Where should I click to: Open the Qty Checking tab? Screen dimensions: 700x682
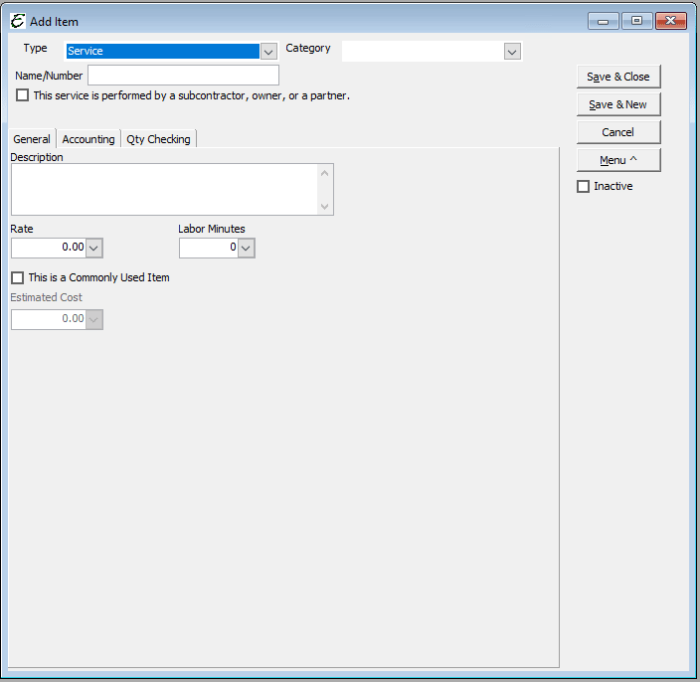pyautogui.click(x=158, y=139)
